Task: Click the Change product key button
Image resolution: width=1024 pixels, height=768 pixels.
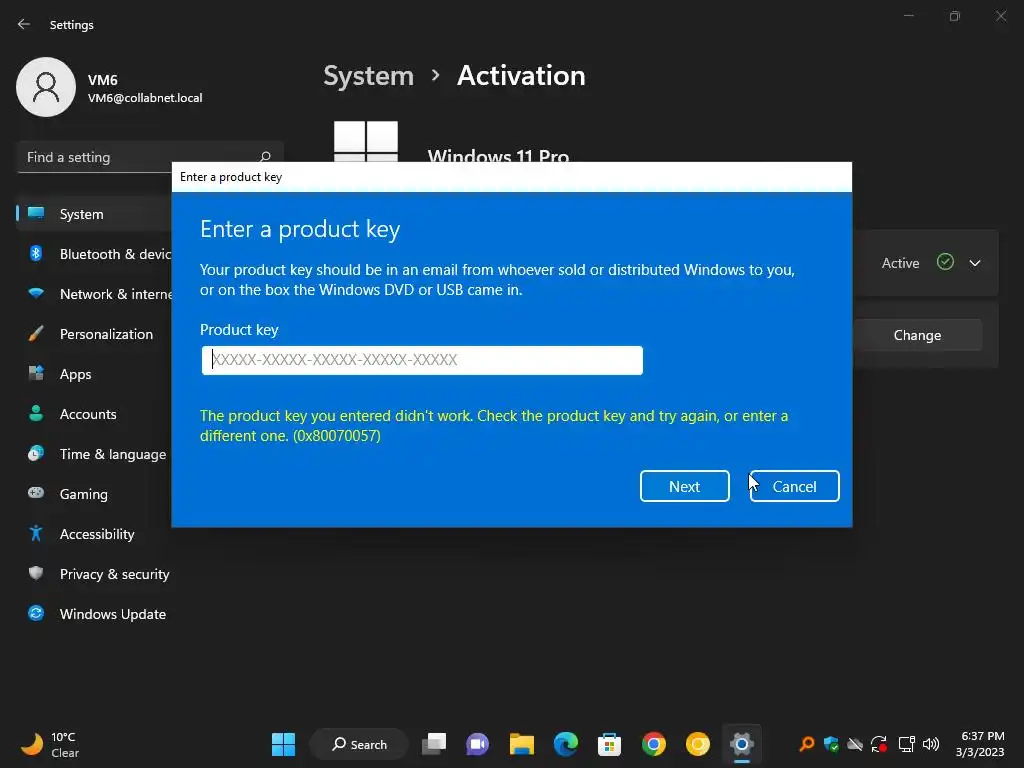Action: 917,335
